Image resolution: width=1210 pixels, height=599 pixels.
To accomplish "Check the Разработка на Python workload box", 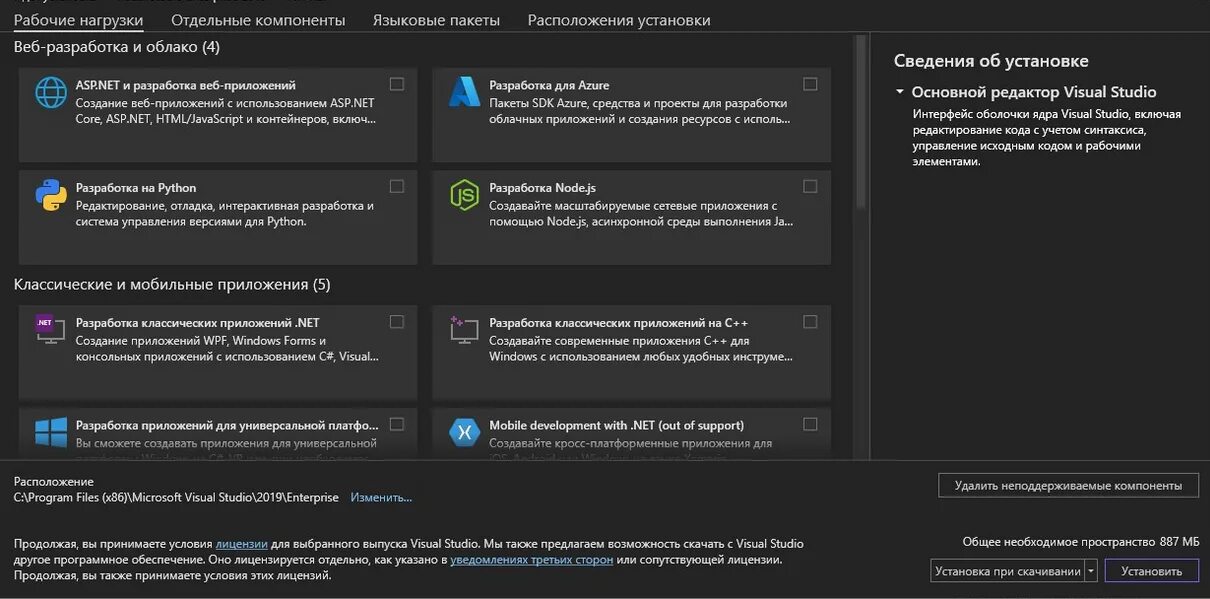I will tap(397, 186).
